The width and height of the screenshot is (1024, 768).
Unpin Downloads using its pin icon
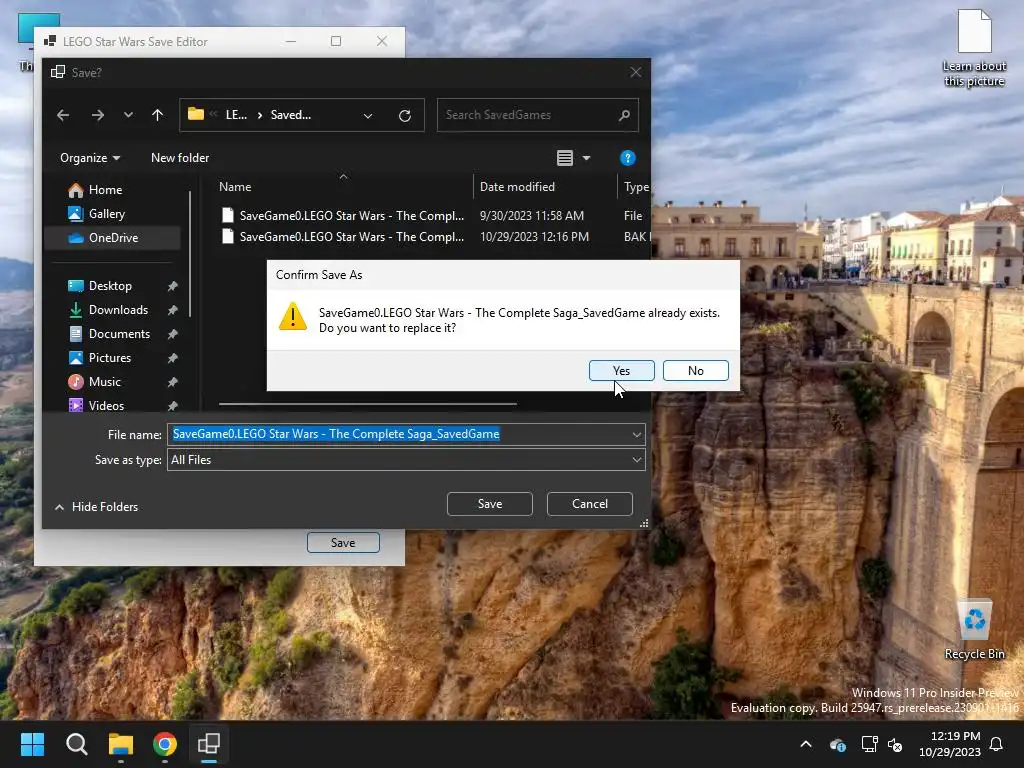point(172,310)
